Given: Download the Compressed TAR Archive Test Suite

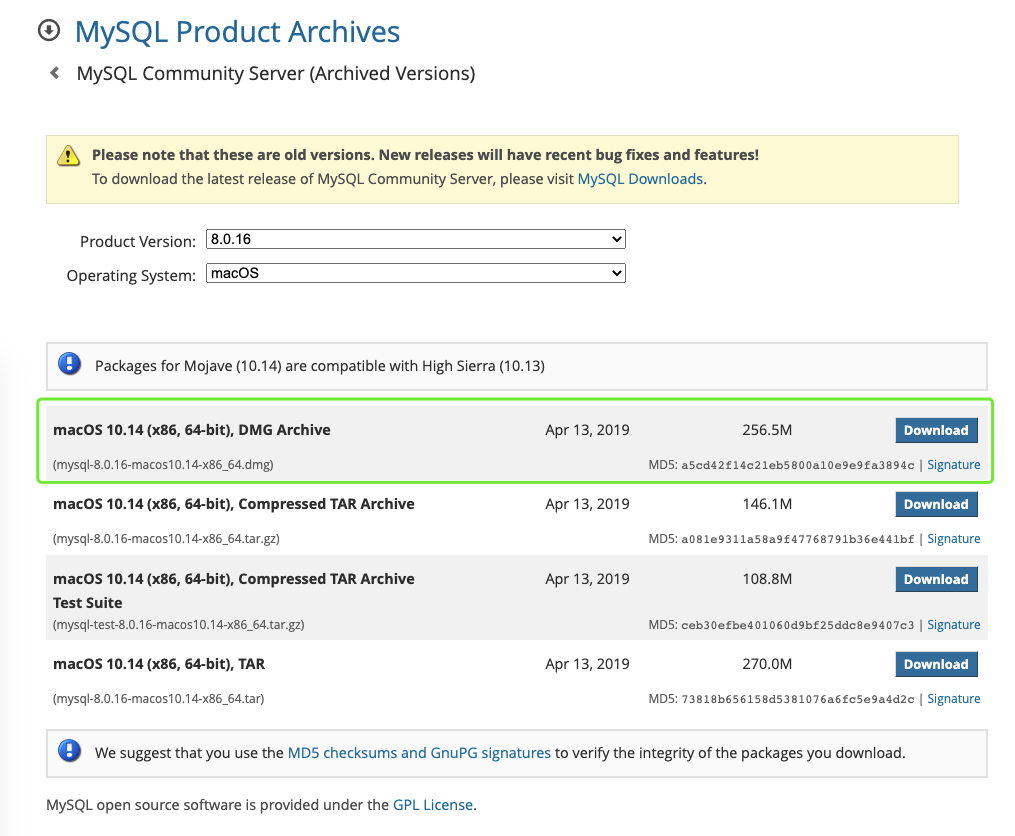Looking at the screenshot, I should 936,579.
